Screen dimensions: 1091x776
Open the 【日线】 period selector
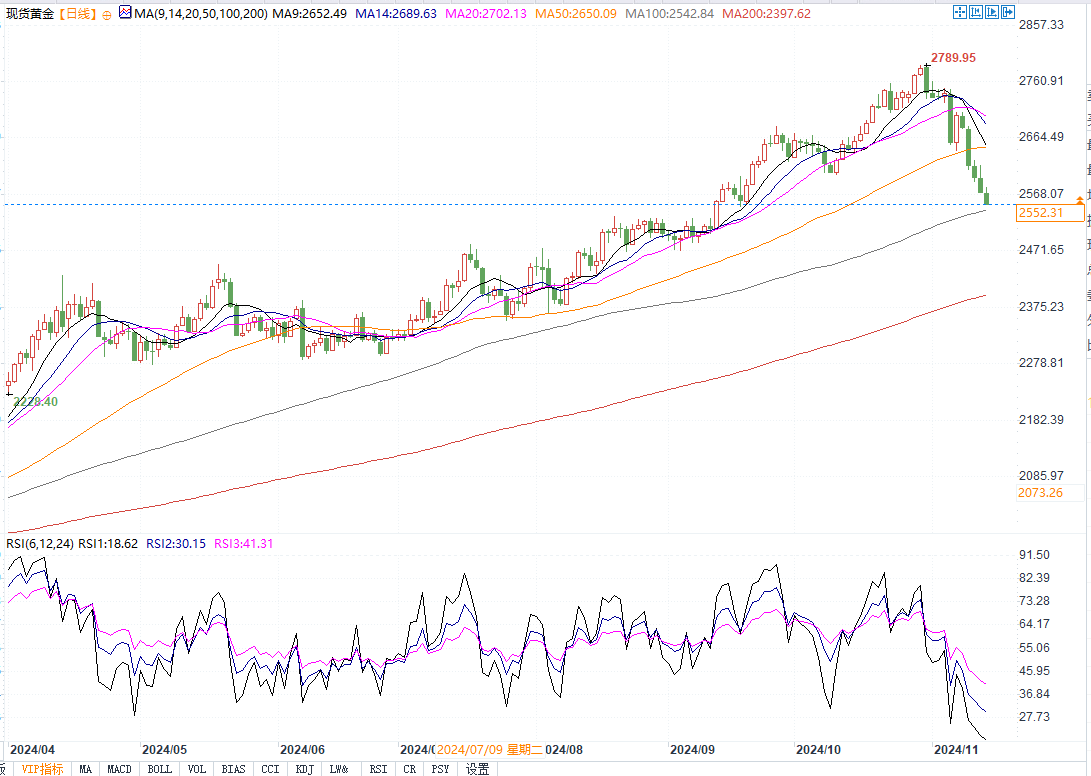point(77,14)
